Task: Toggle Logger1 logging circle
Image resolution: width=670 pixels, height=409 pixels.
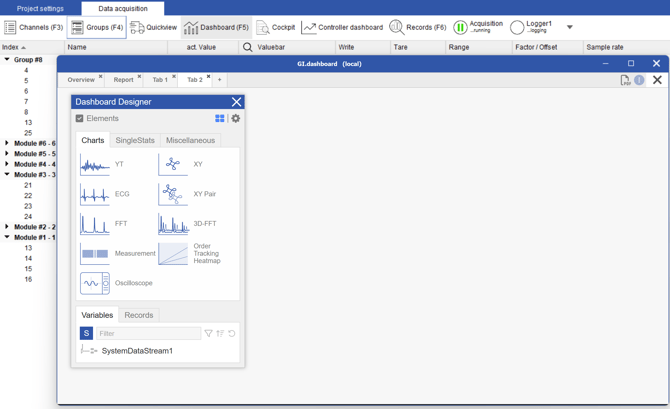Action: (517, 27)
